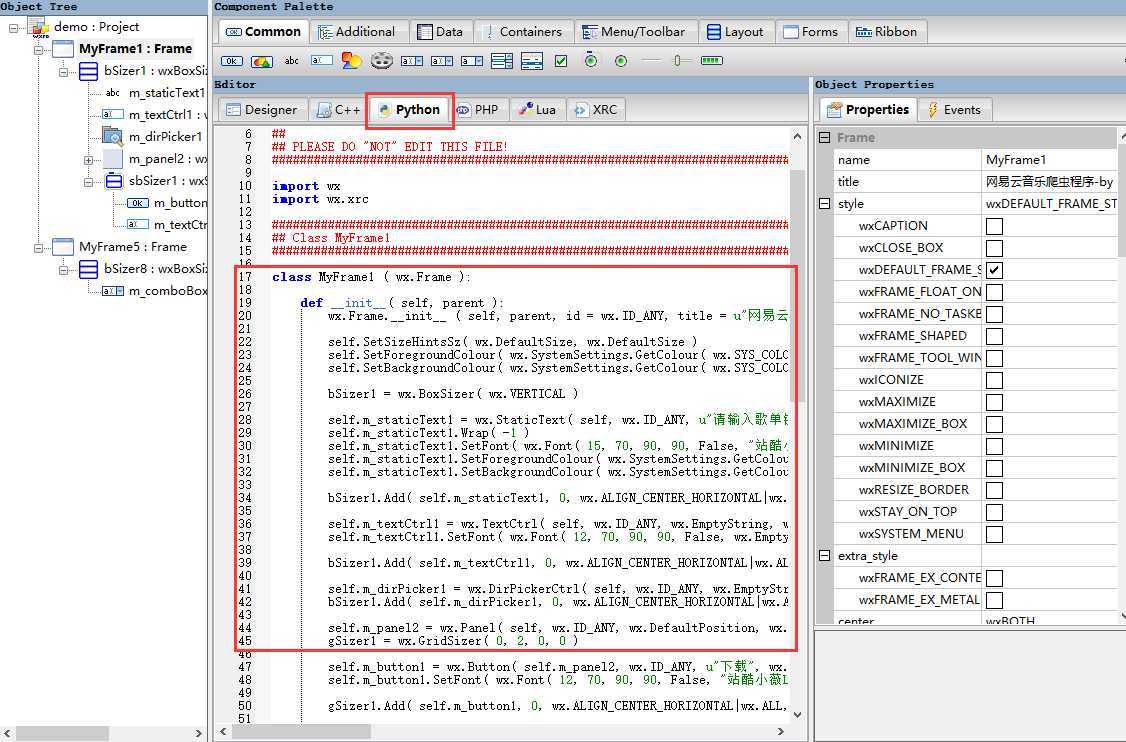Viewport: 1126px width, 742px height.
Task: Switch to the Data palette tab
Action: click(x=439, y=32)
